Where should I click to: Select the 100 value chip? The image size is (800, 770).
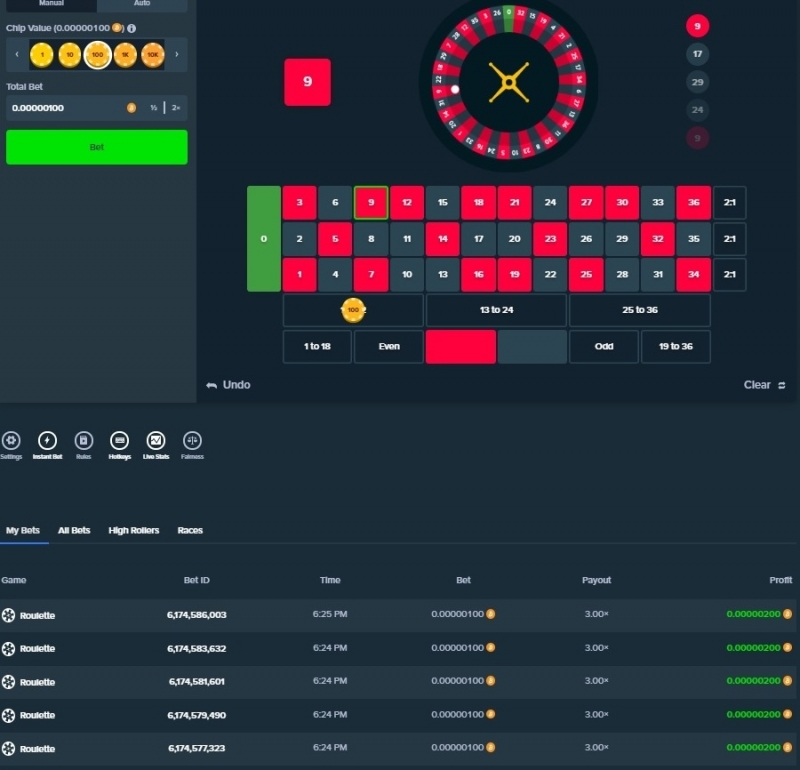[97, 55]
